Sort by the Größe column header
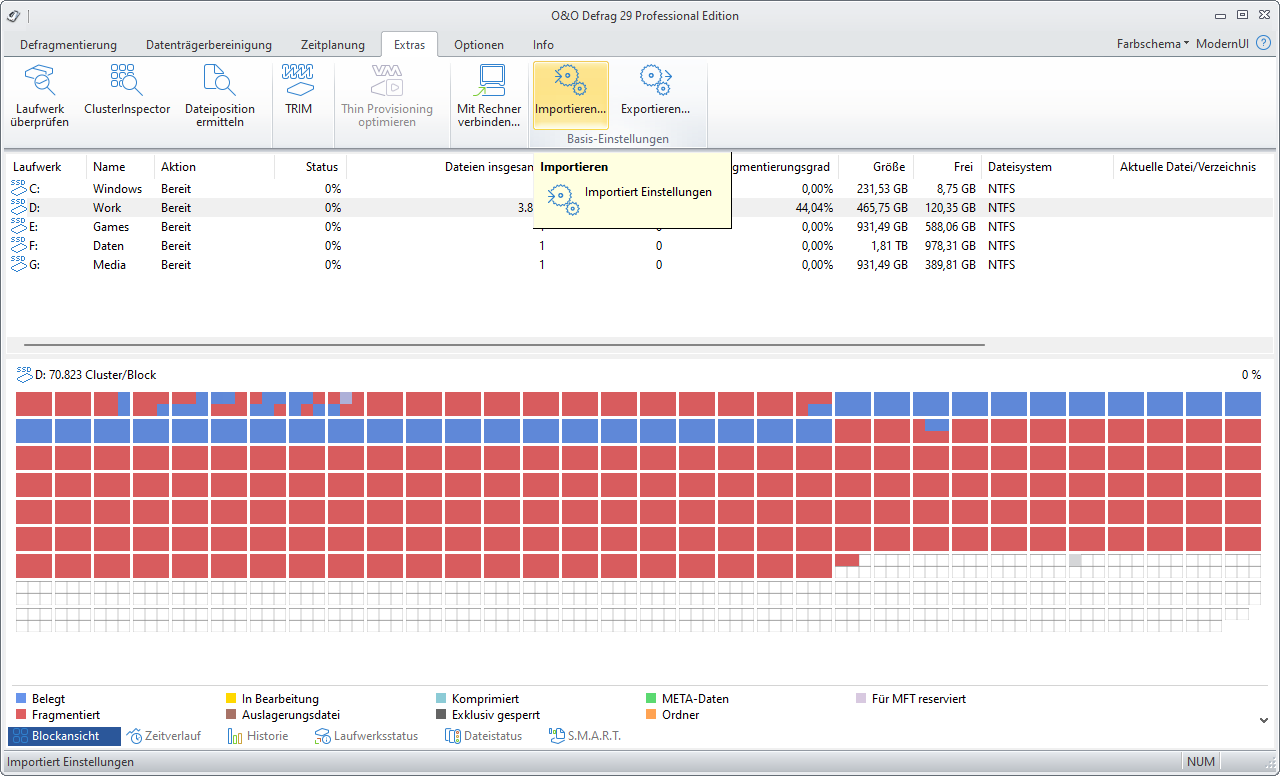The image size is (1280, 776). point(876,167)
